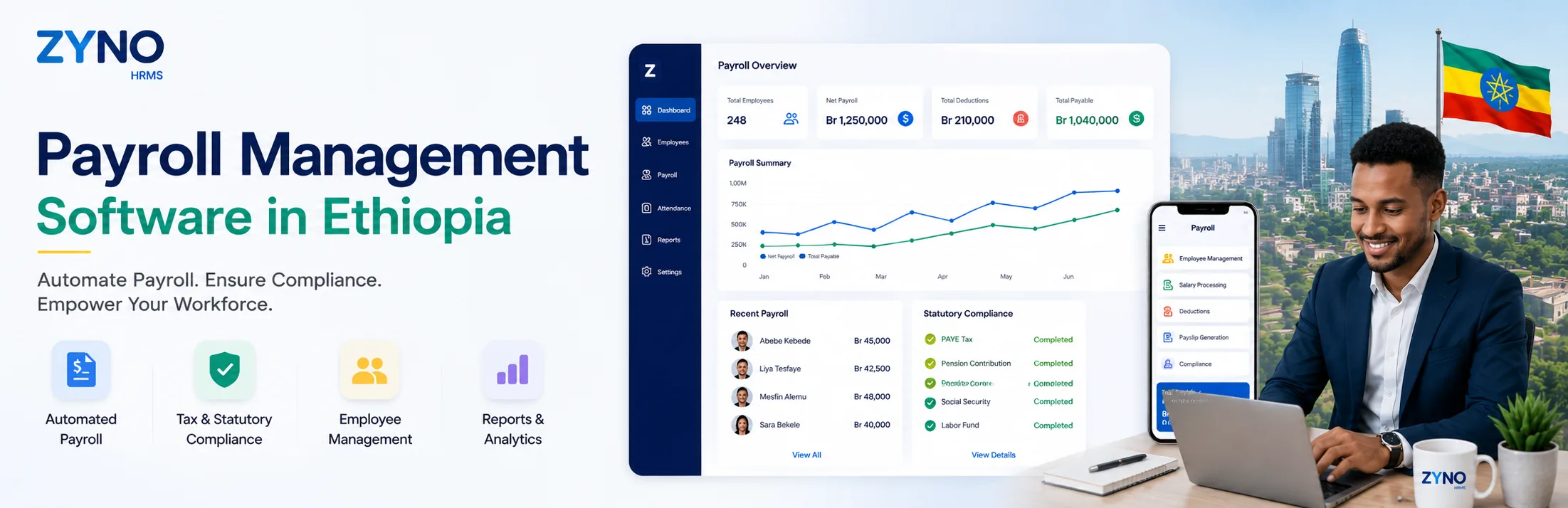Click the Br 42,500 payroll amount

pyautogui.click(x=872, y=369)
